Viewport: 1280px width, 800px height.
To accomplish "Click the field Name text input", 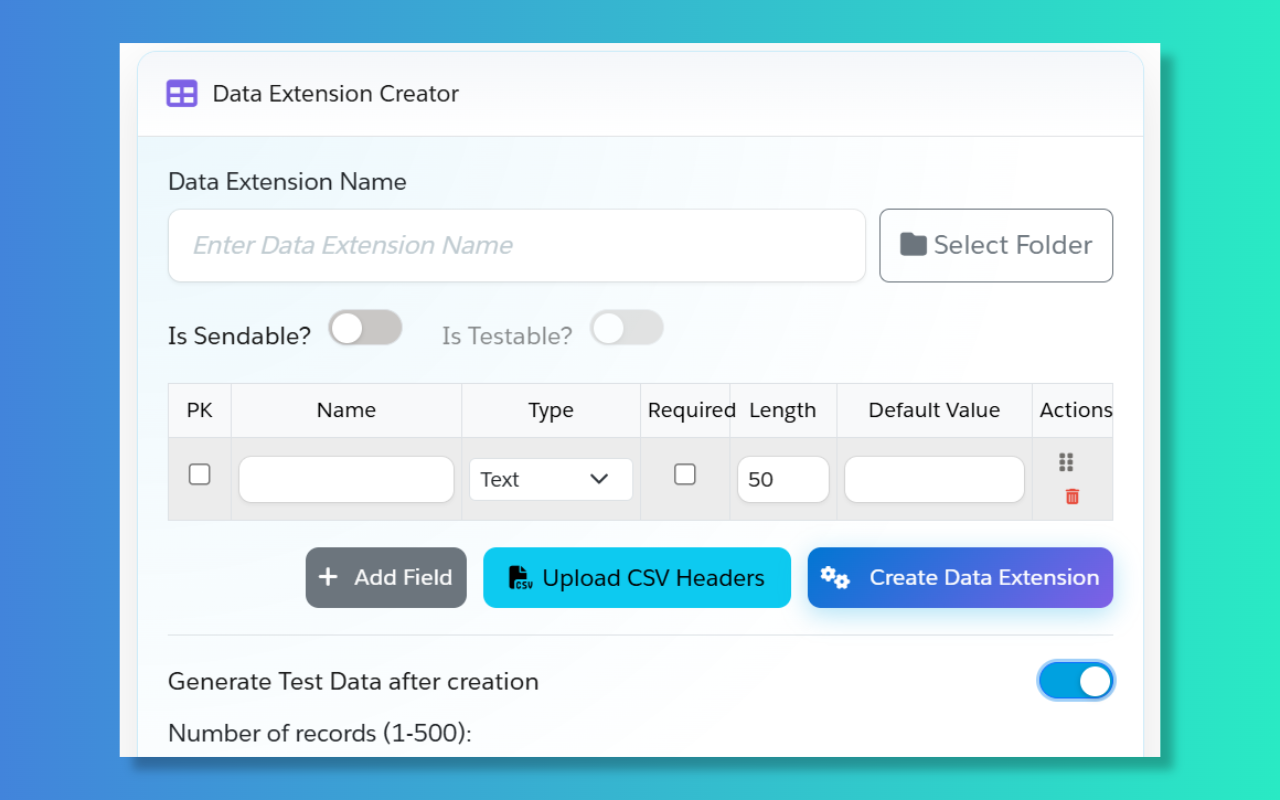I will coord(346,479).
